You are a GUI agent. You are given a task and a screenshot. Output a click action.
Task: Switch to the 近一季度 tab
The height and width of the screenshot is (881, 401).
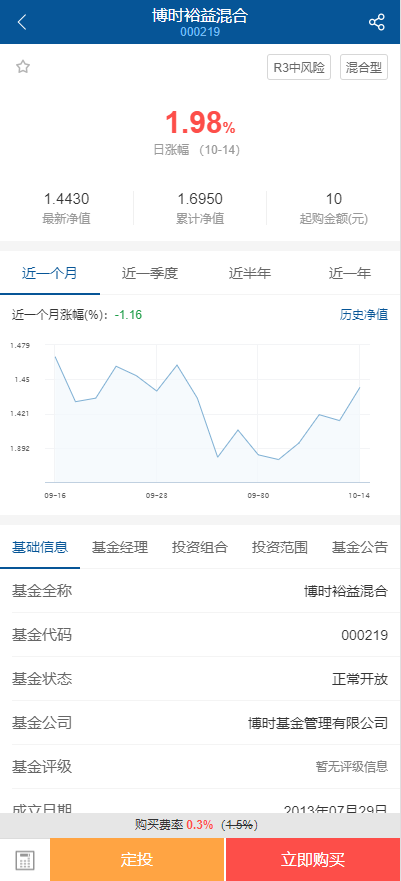150,274
